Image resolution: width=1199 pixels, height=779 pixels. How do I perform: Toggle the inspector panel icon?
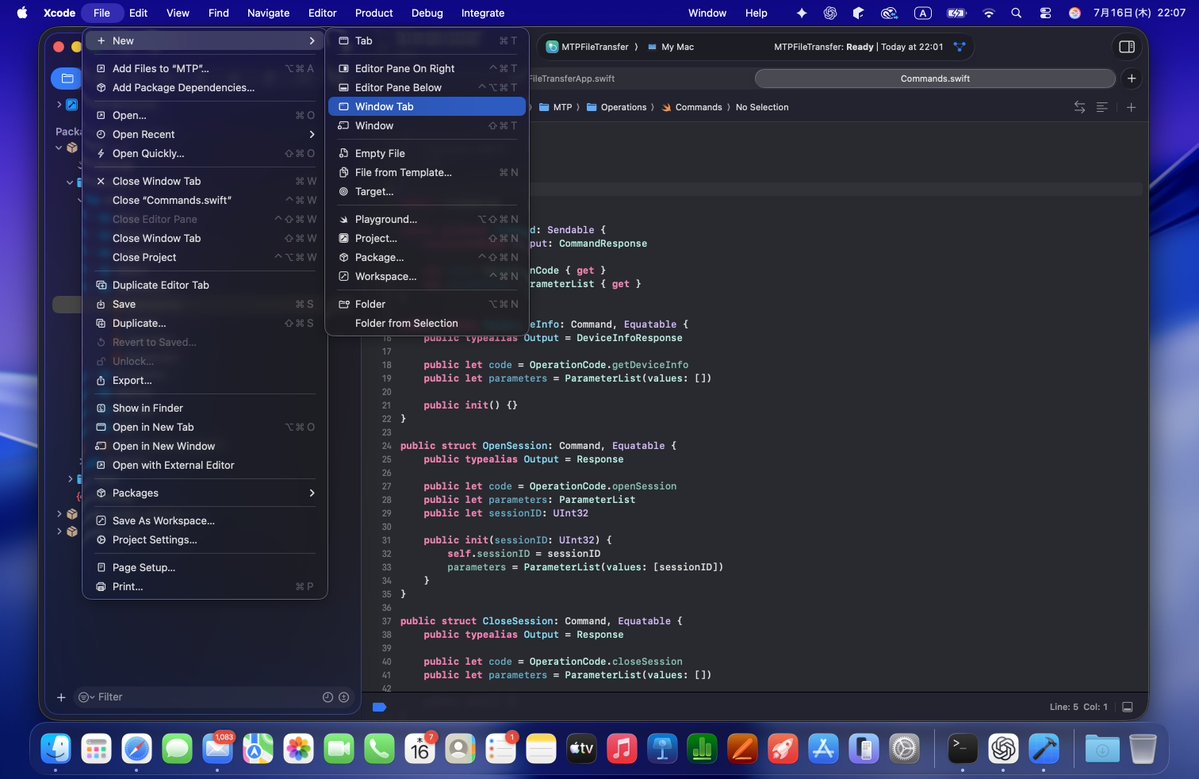pyautogui.click(x=1126, y=47)
